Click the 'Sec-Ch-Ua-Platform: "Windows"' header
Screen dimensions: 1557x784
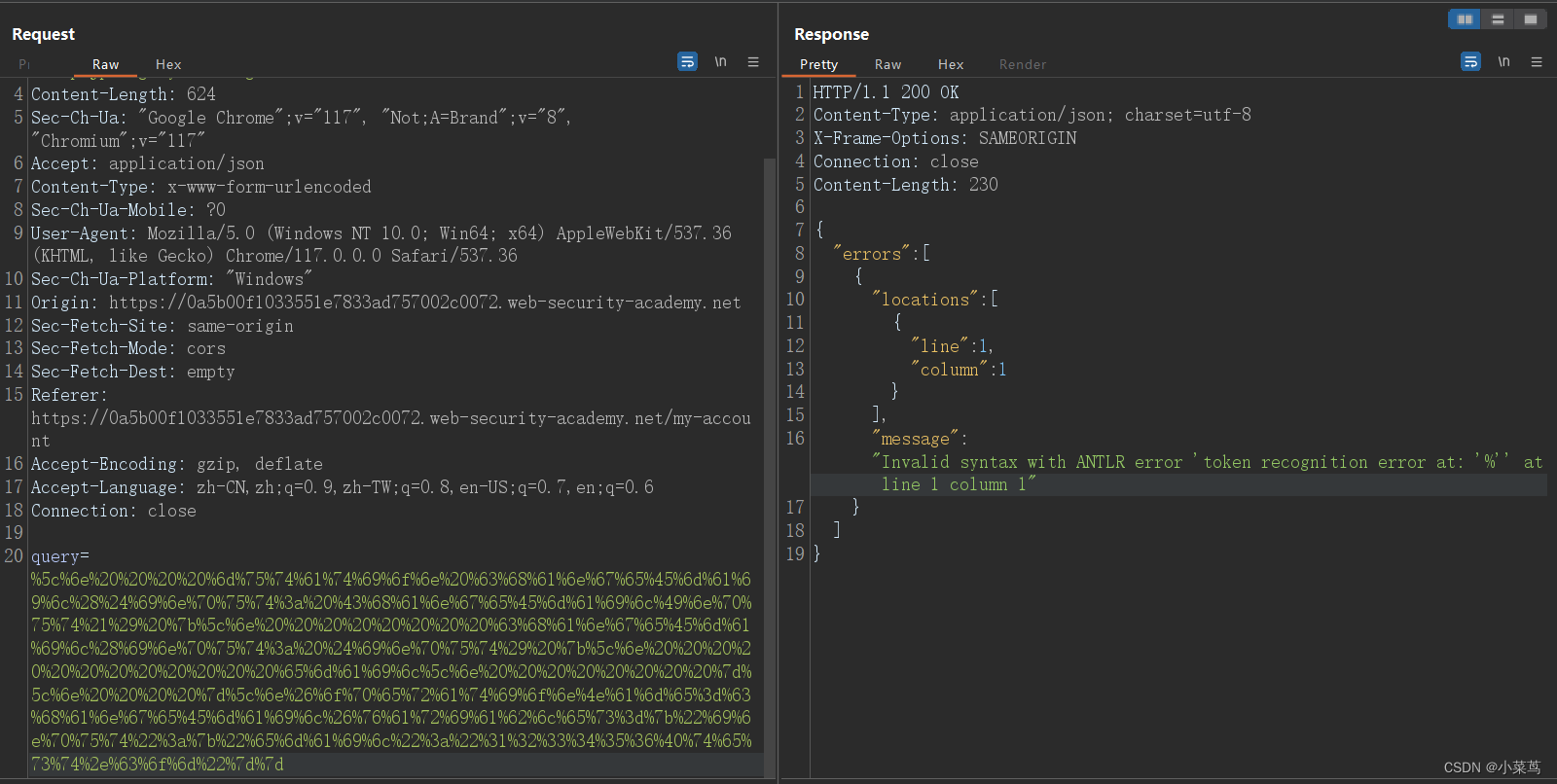(172, 279)
